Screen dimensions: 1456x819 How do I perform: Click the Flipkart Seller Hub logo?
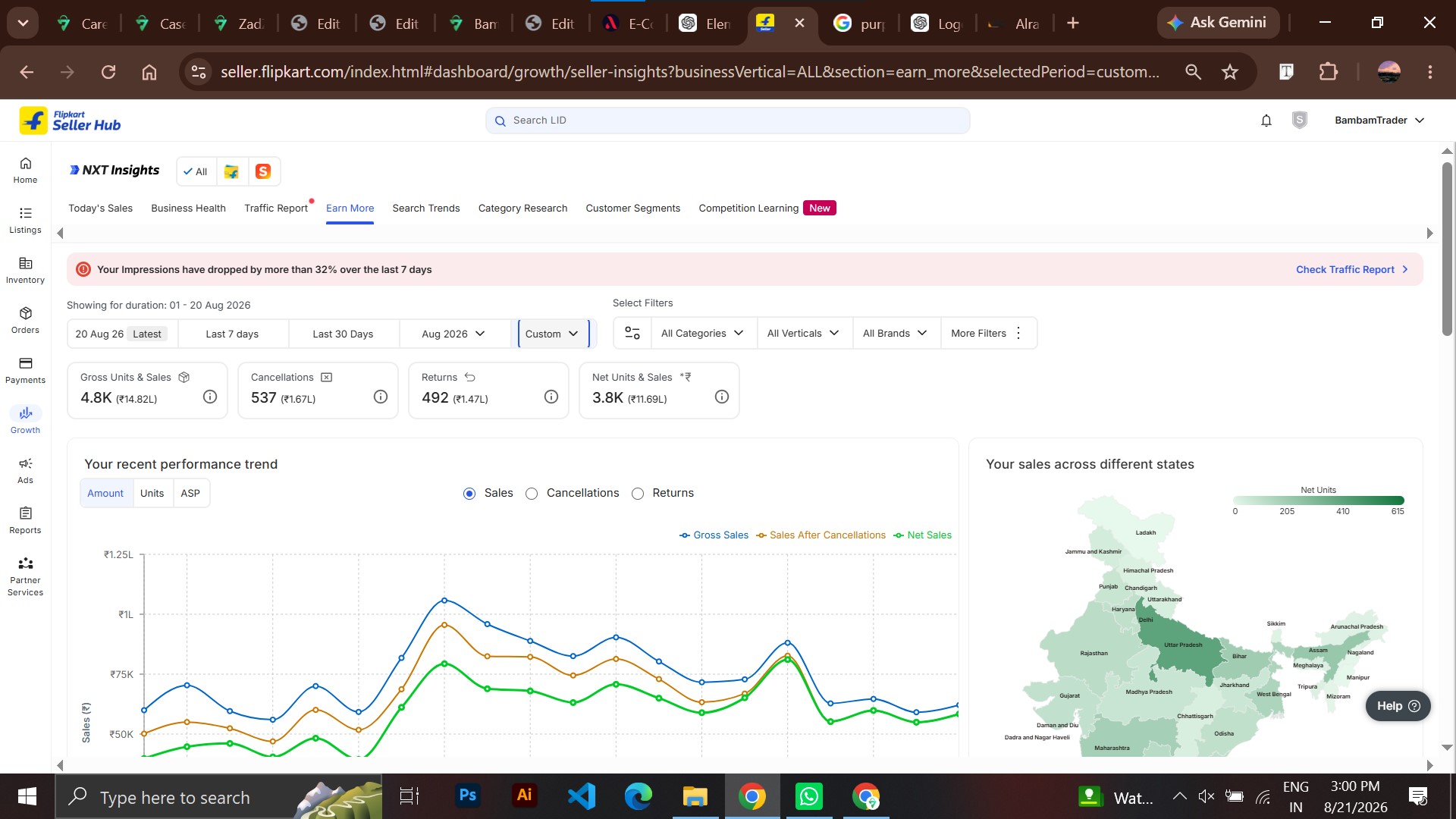(x=70, y=121)
